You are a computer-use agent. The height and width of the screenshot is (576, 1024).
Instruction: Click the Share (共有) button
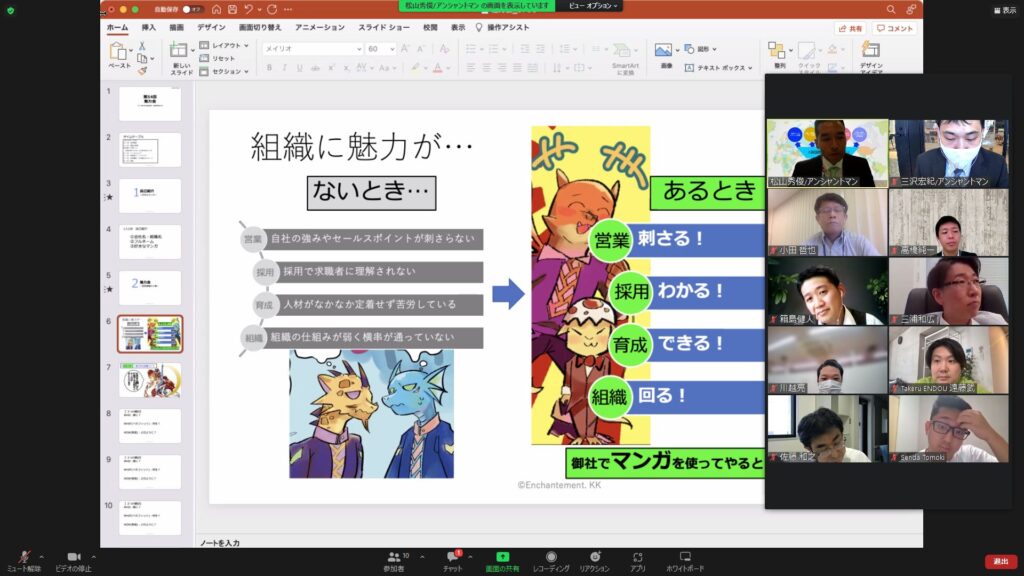(850, 28)
